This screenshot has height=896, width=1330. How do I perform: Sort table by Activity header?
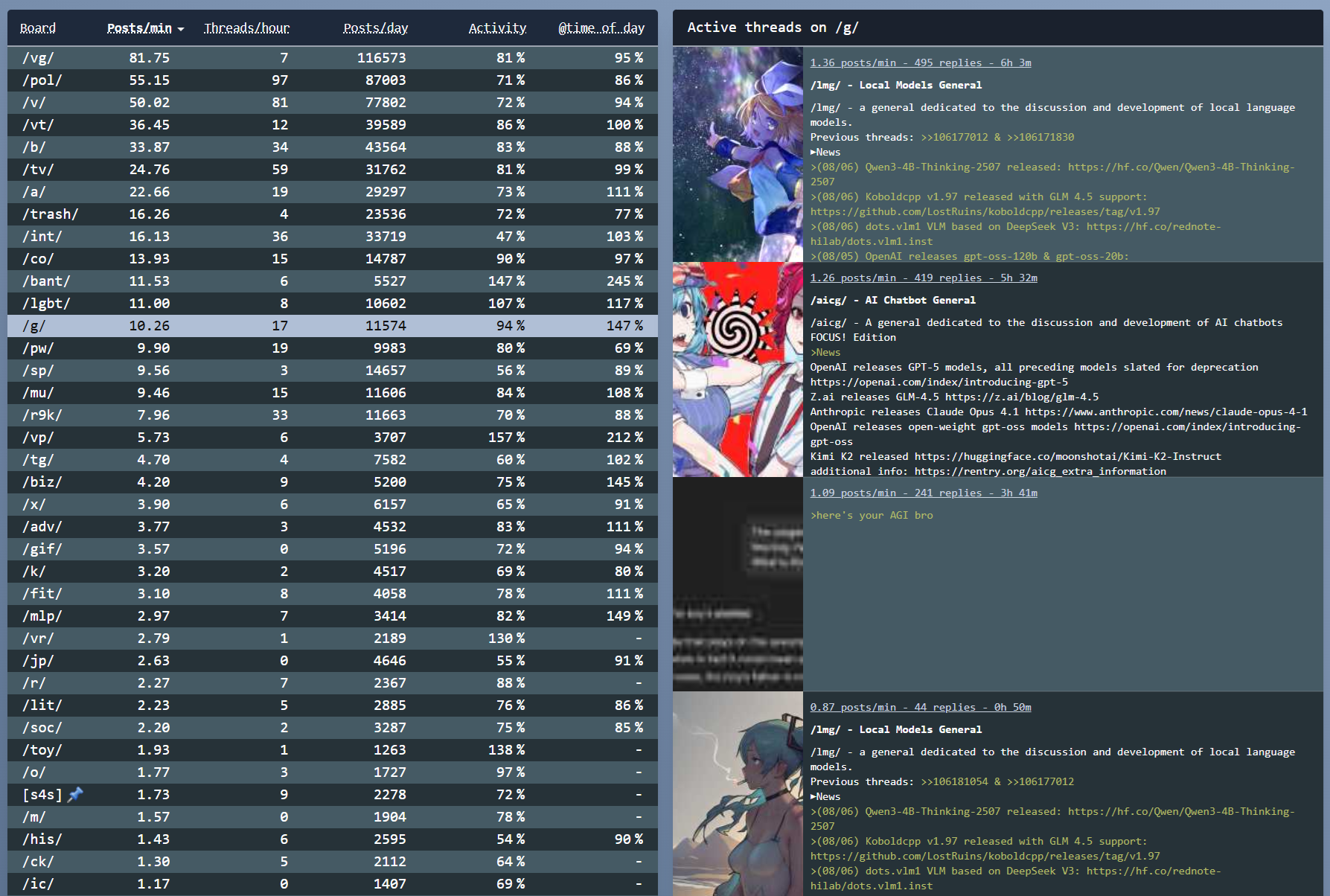point(497,28)
